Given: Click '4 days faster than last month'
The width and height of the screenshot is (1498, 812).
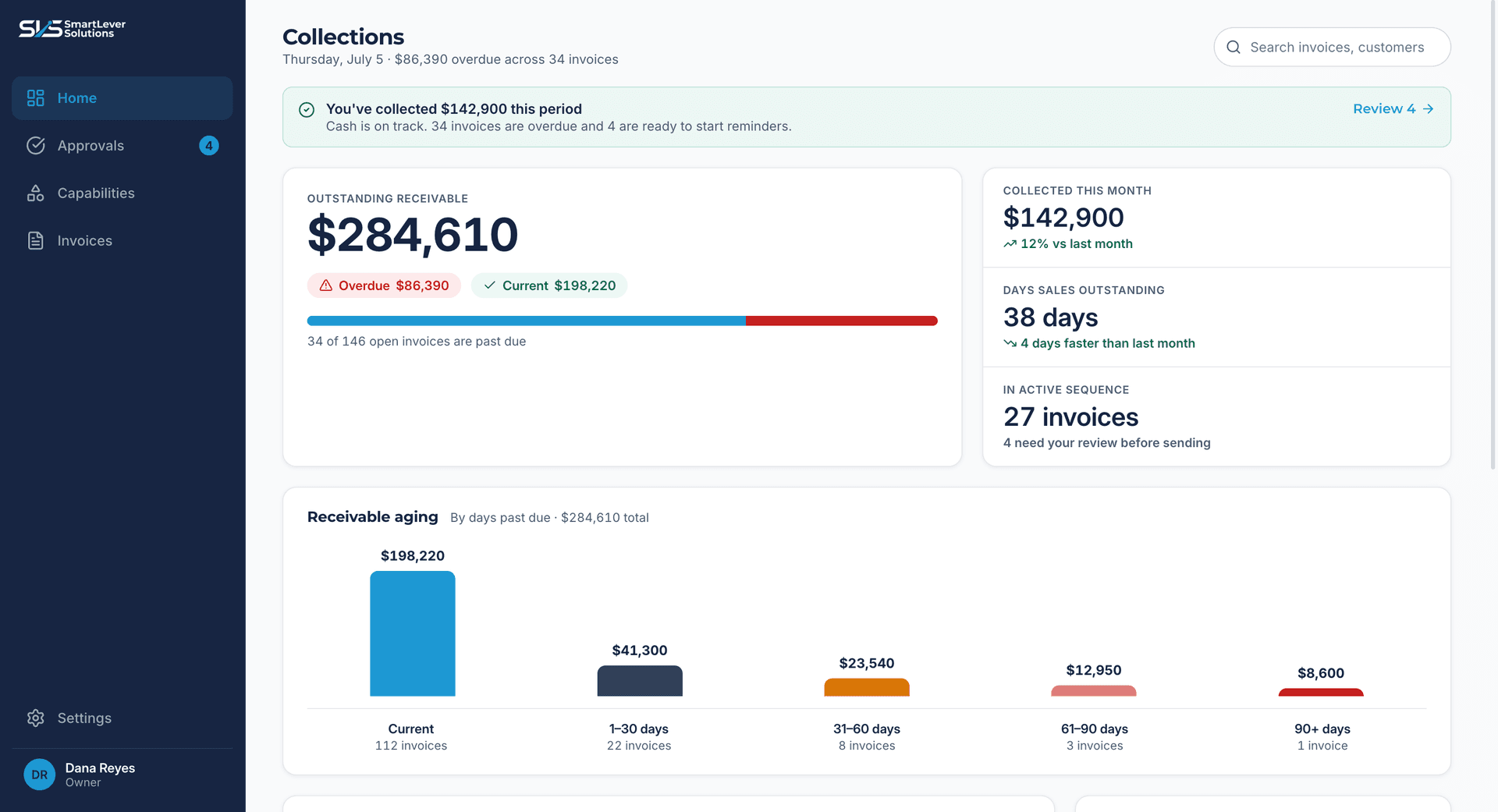Looking at the screenshot, I should click(x=1108, y=343).
